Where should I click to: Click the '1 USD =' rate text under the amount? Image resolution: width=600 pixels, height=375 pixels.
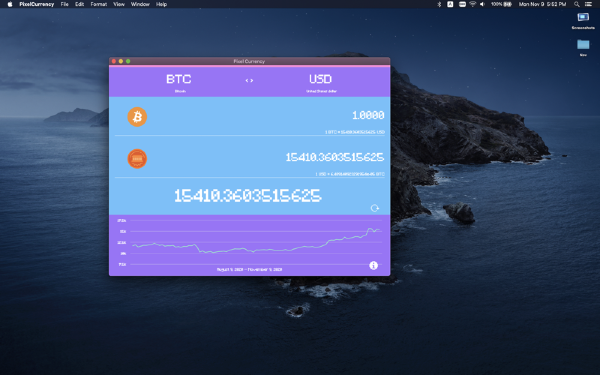pos(350,174)
